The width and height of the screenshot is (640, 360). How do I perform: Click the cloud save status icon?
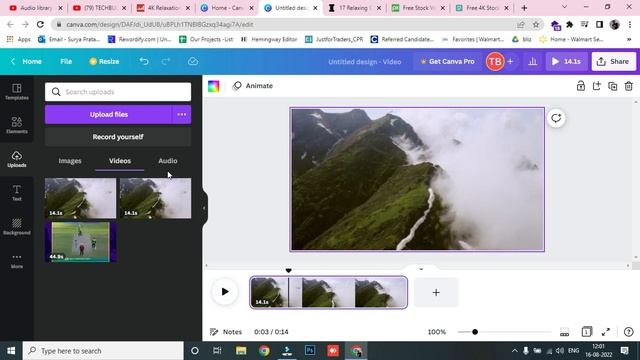point(193,62)
